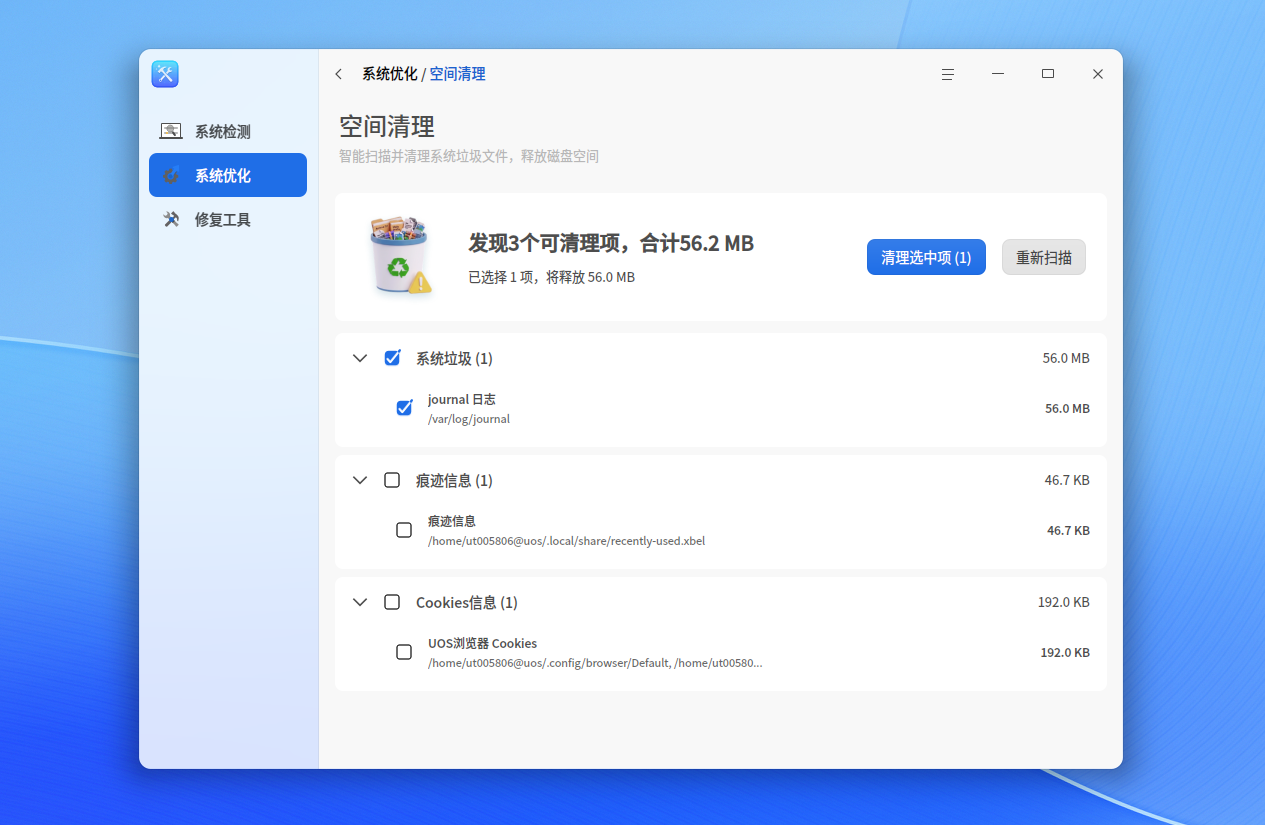This screenshot has height=825, width=1265.
Task: Select the UOS浏览器 Cookies item name
Action: click(483, 643)
